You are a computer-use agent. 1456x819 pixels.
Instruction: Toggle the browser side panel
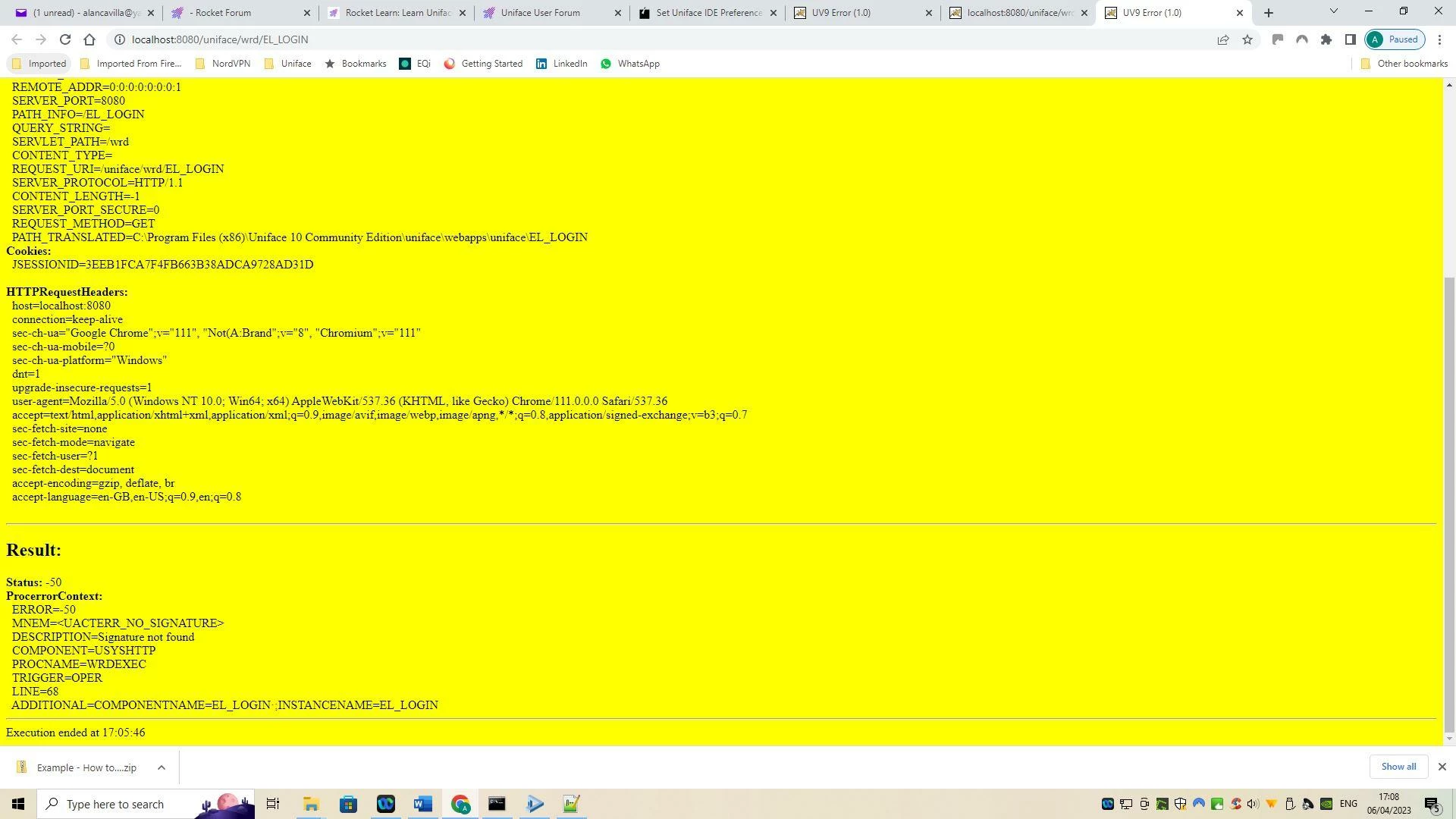[x=1351, y=39]
